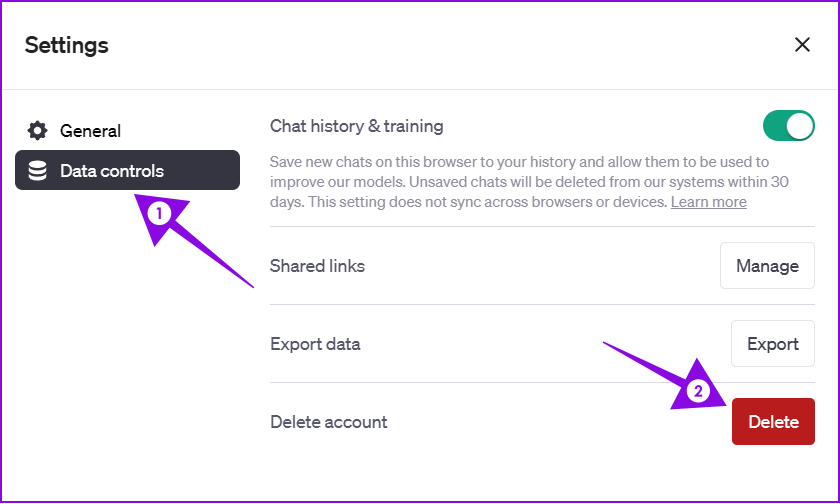Viewport: 840px width, 504px height.
Task: Click the purple circled number 2 marker
Action: point(698,390)
